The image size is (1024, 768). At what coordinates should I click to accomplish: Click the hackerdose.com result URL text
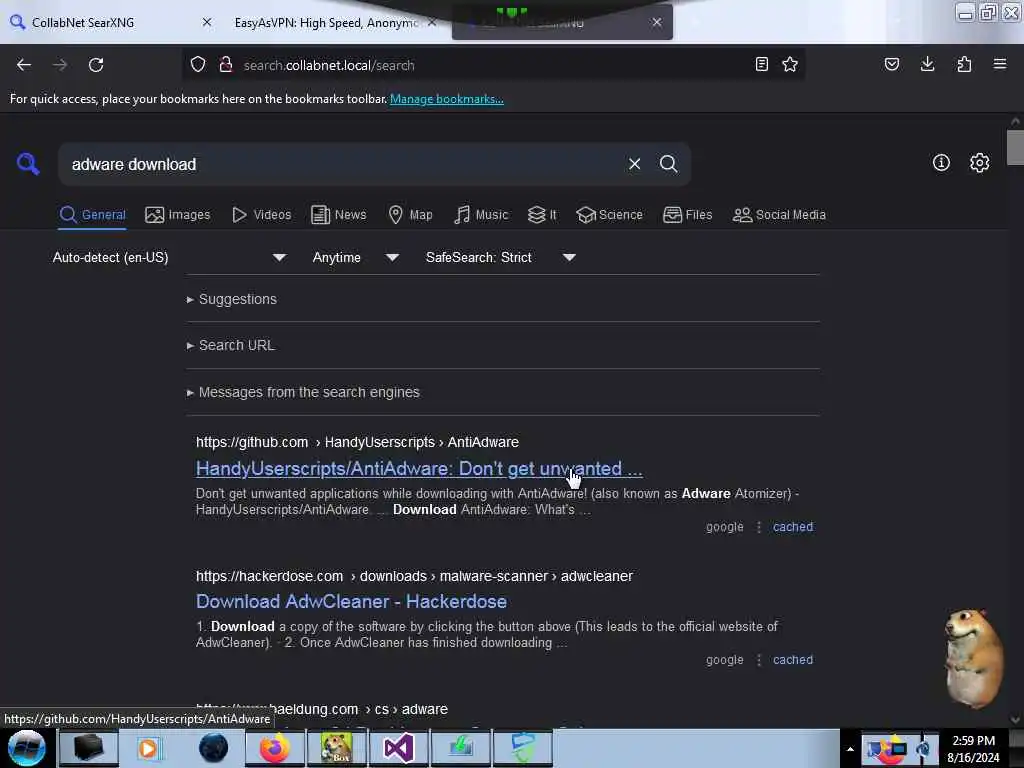pos(414,577)
